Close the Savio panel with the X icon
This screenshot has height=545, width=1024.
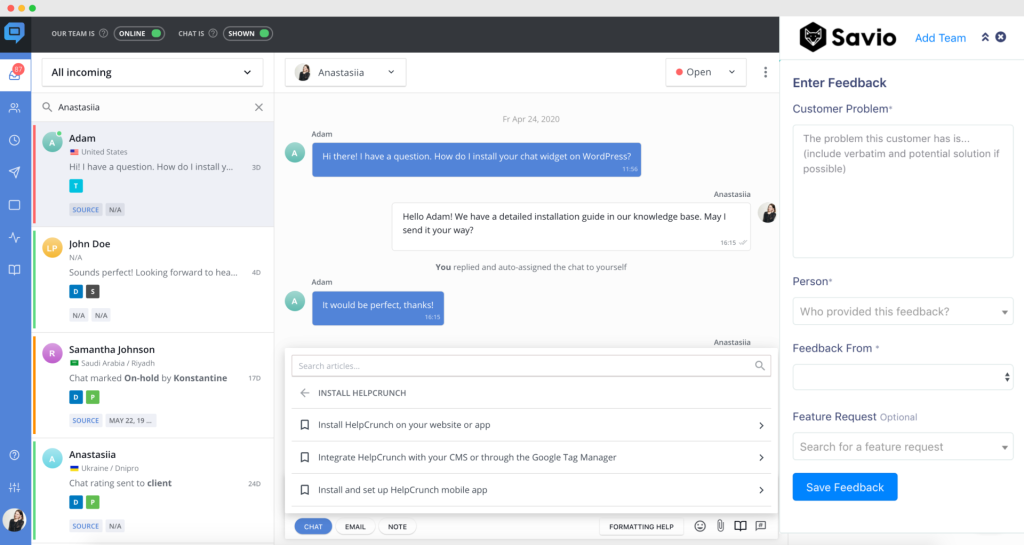point(1000,37)
